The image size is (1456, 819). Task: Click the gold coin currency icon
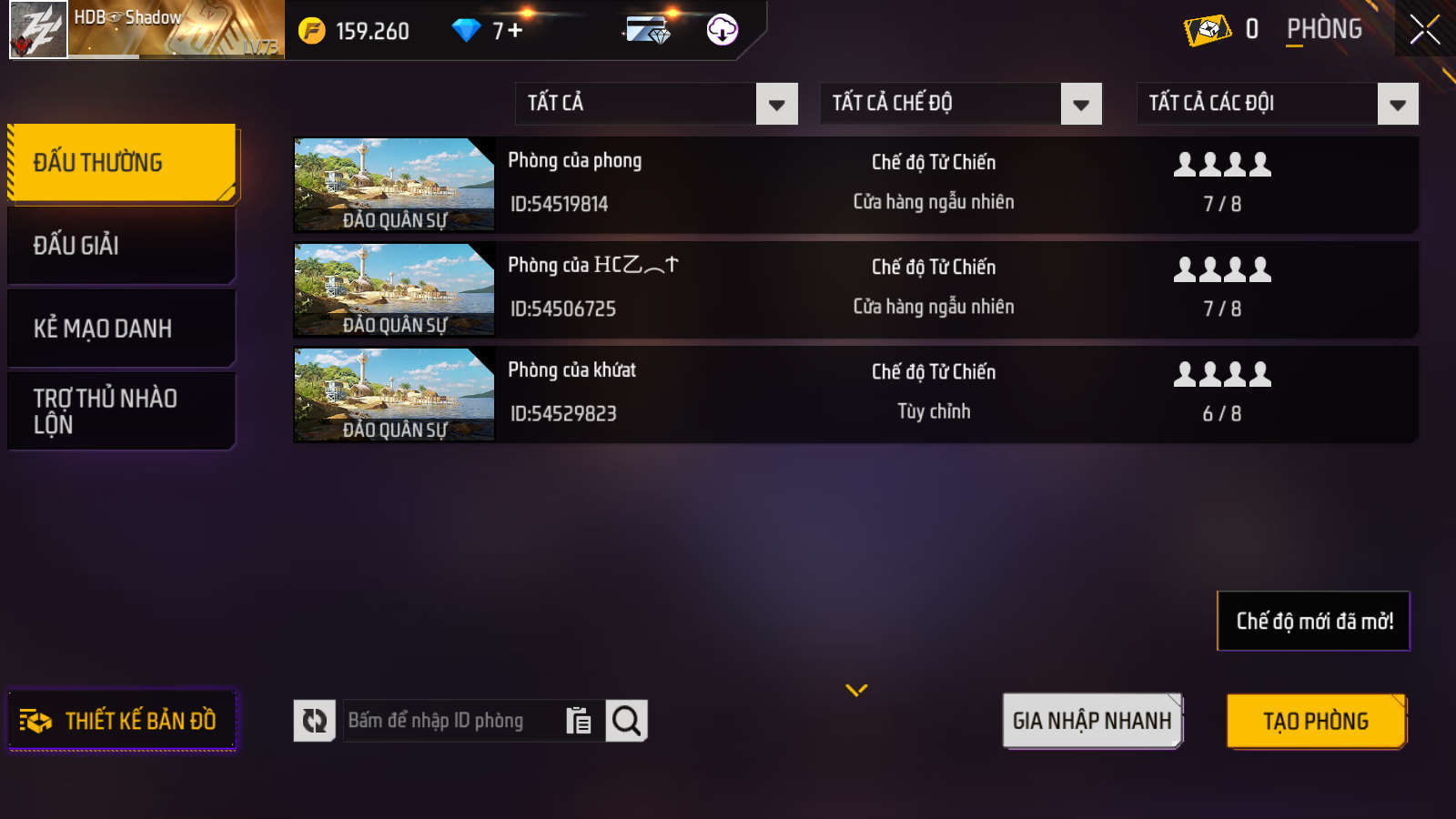tap(312, 31)
